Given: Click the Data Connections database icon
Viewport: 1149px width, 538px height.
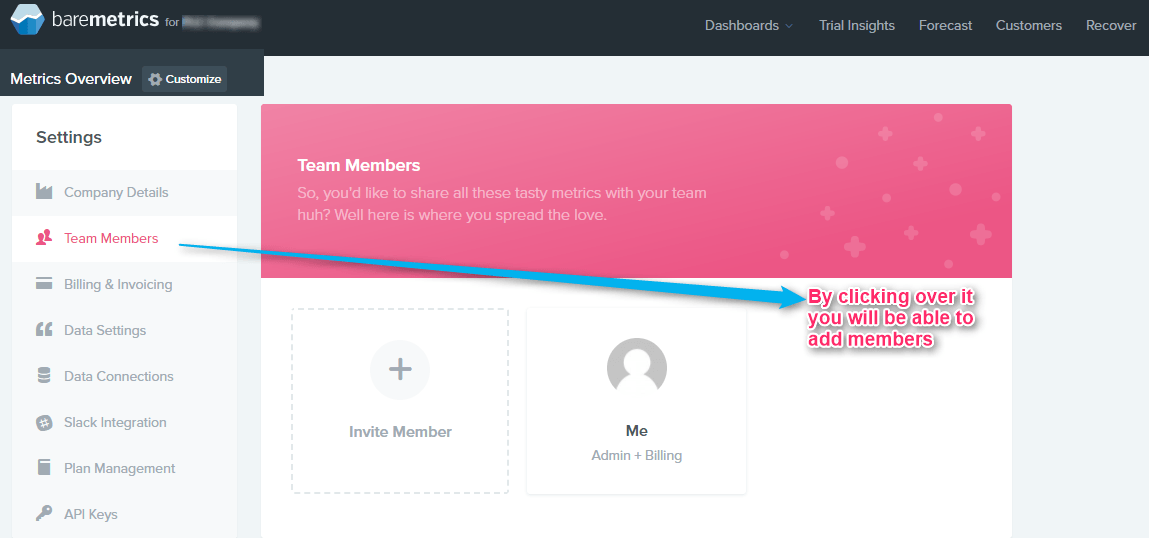Looking at the screenshot, I should (44, 376).
